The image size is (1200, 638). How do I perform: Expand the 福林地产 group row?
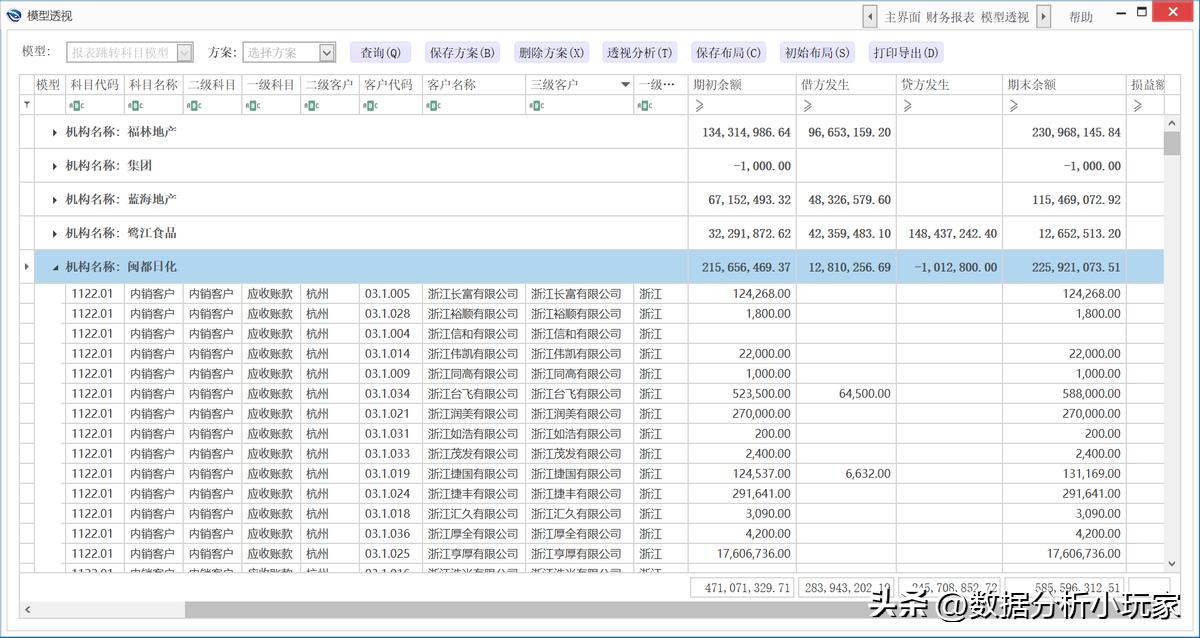coord(55,132)
